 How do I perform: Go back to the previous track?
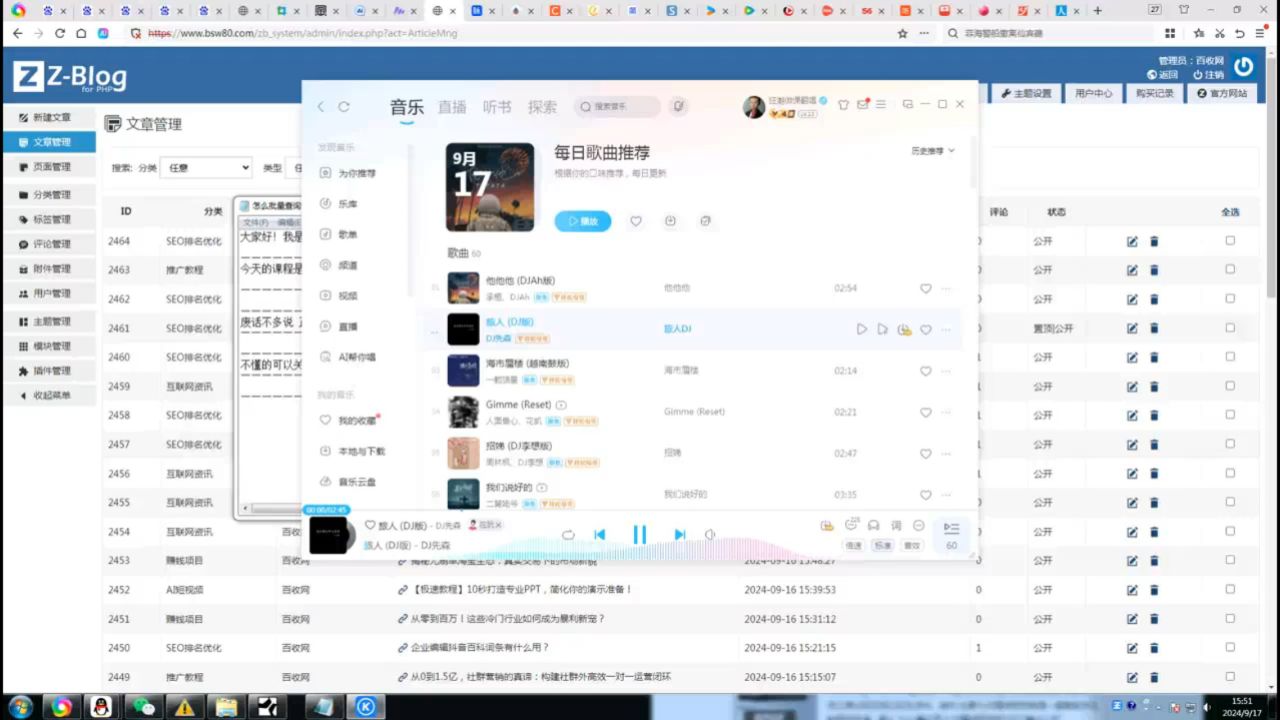click(x=600, y=535)
